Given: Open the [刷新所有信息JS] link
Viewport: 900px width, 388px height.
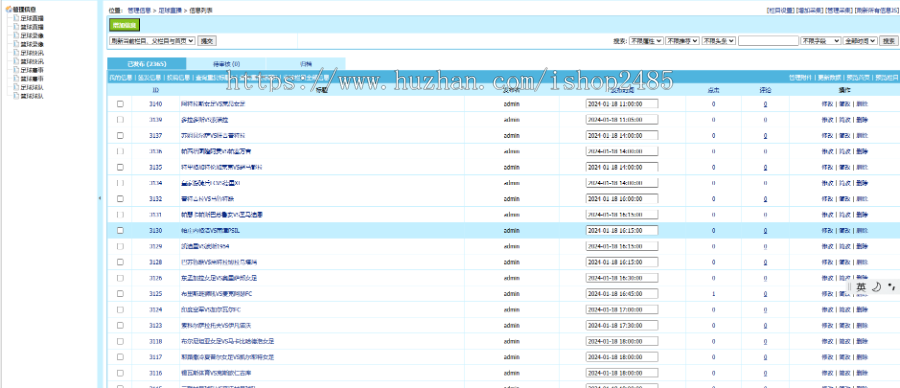Looking at the screenshot, I should pos(876,10).
